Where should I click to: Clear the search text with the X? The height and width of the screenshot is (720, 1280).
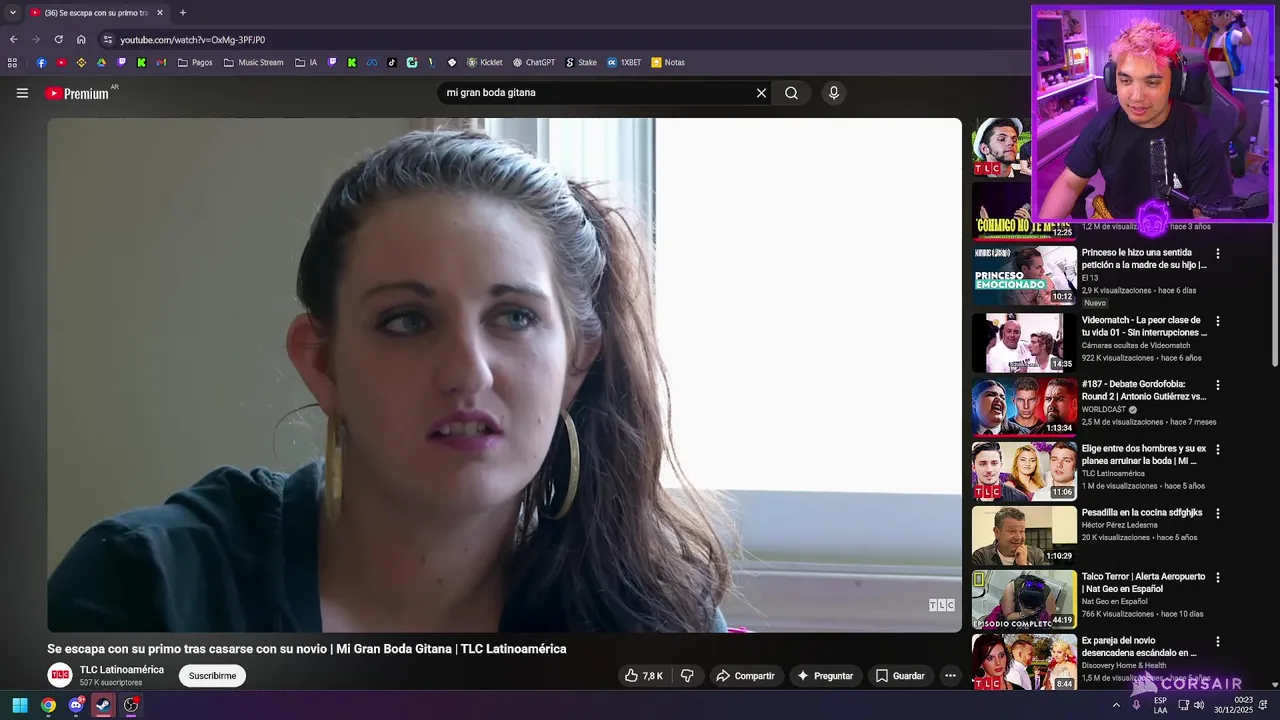click(761, 93)
